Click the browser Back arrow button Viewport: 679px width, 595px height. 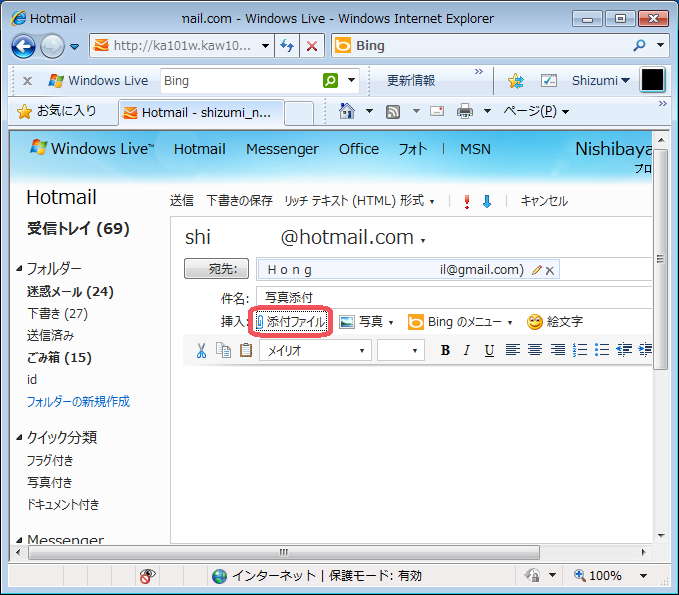23,46
